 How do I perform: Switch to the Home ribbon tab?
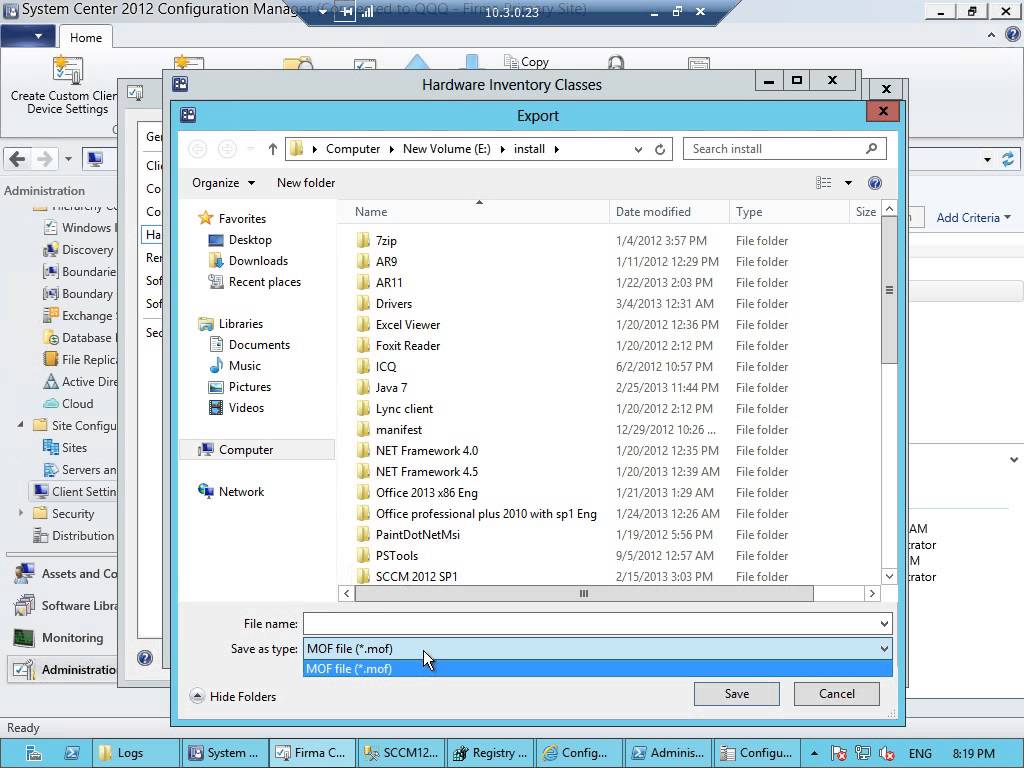(86, 37)
